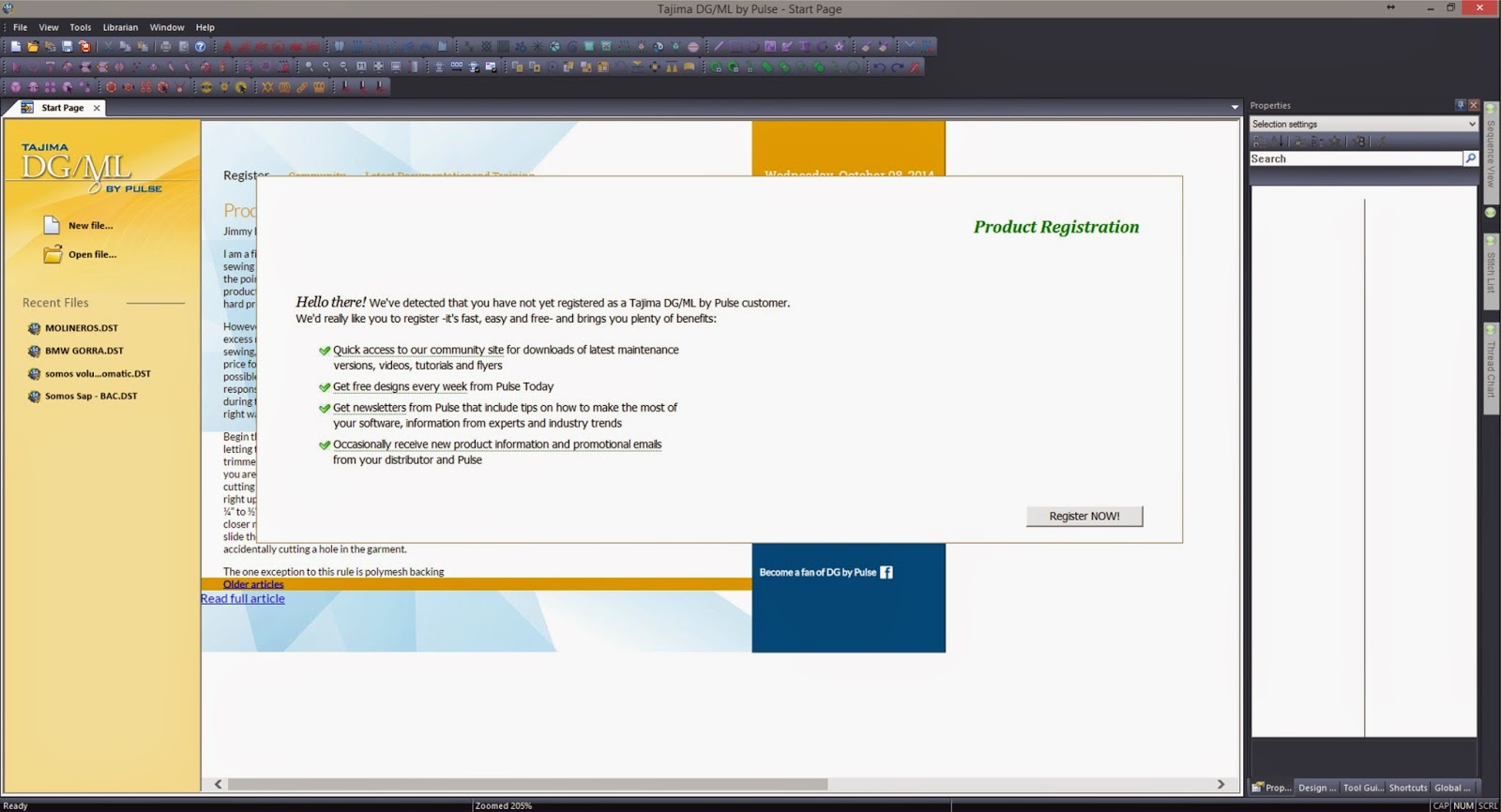Click Quick access to our community site text
This screenshot has height=812, width=1501.
point(418,350)
